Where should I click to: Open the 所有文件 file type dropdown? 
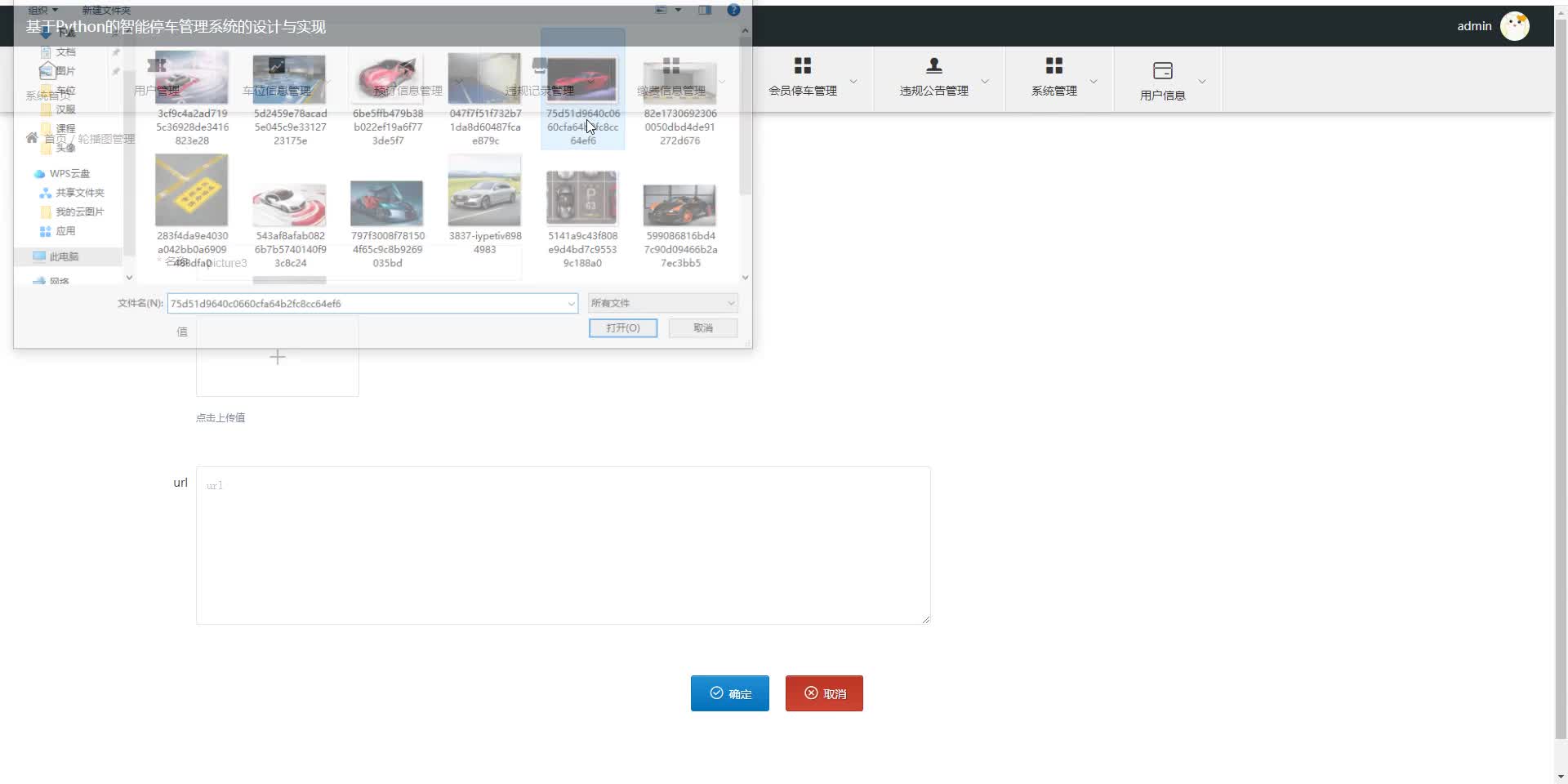(x=662, y=303)
